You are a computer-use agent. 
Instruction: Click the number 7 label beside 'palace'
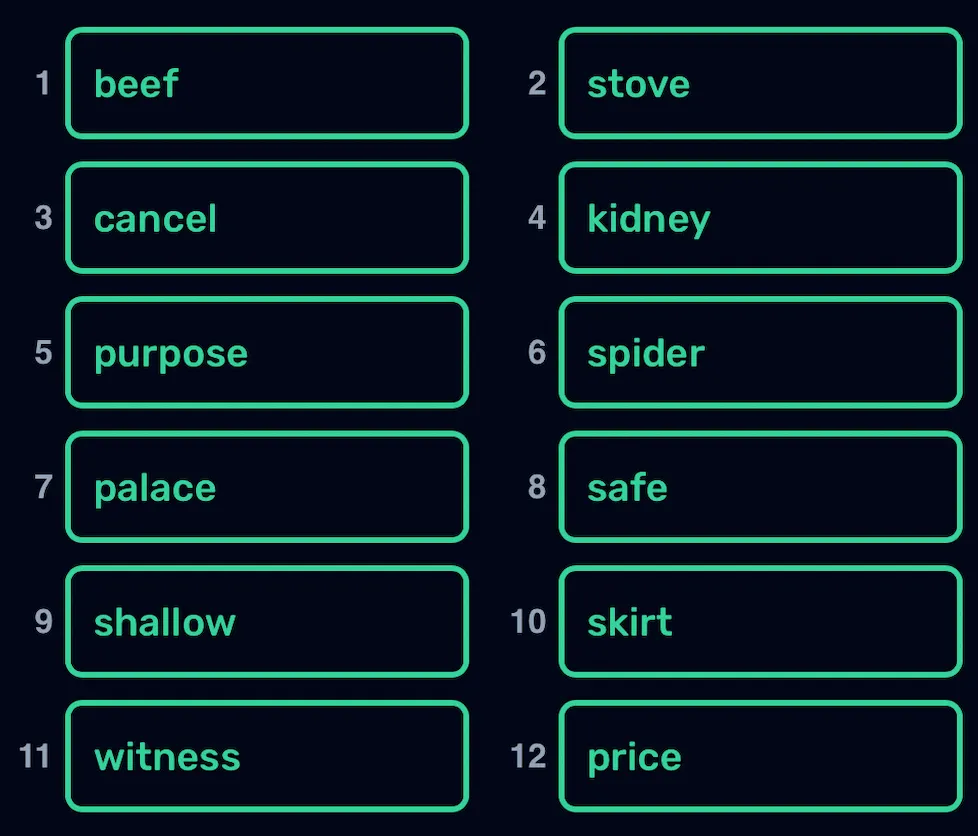(x=43, y=487)
